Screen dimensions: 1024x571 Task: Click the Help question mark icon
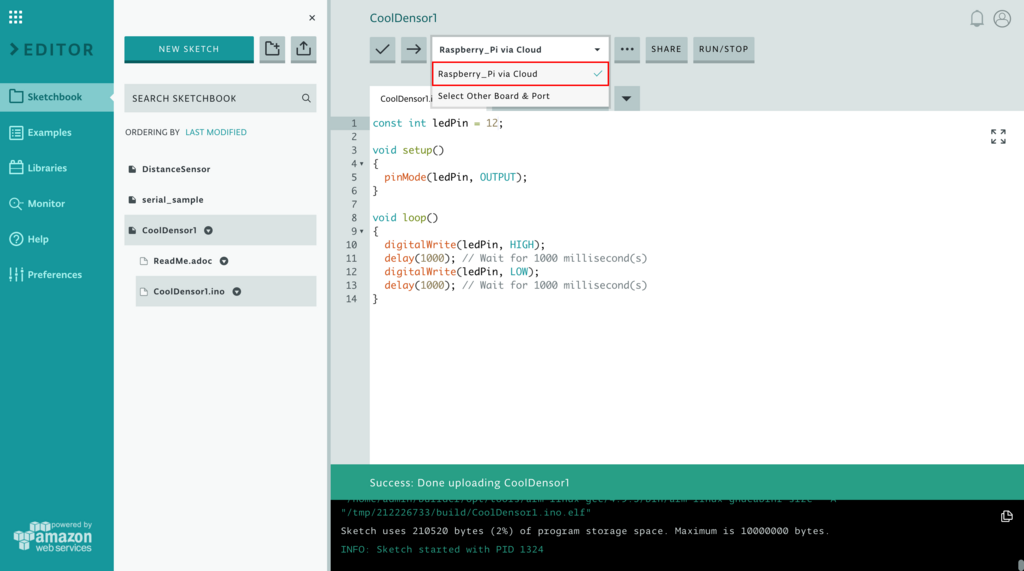coord(16,239)
